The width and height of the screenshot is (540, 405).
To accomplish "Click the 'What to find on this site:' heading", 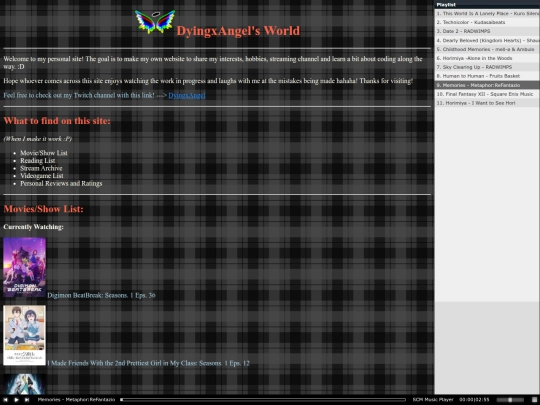I will (x=57, y=121).
